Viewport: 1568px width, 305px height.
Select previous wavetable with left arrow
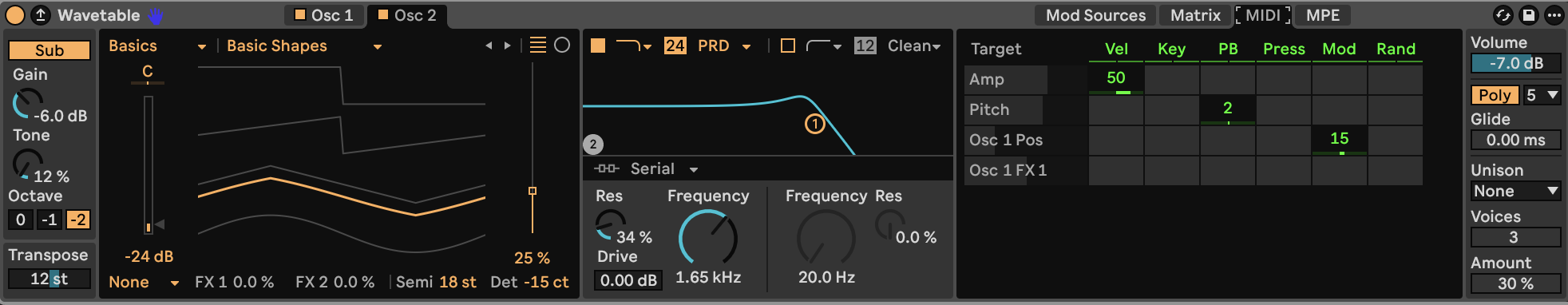pos(489,46)
